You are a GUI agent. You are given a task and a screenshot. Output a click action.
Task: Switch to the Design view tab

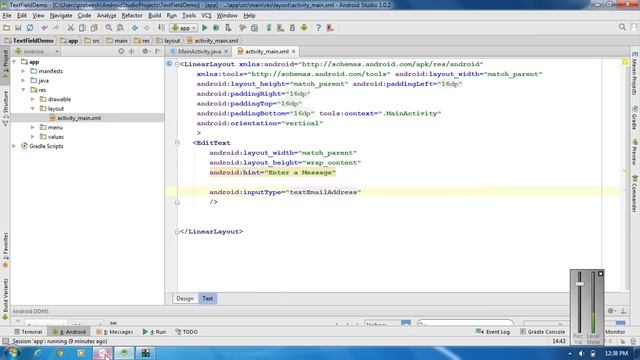[x=185, y=298]
